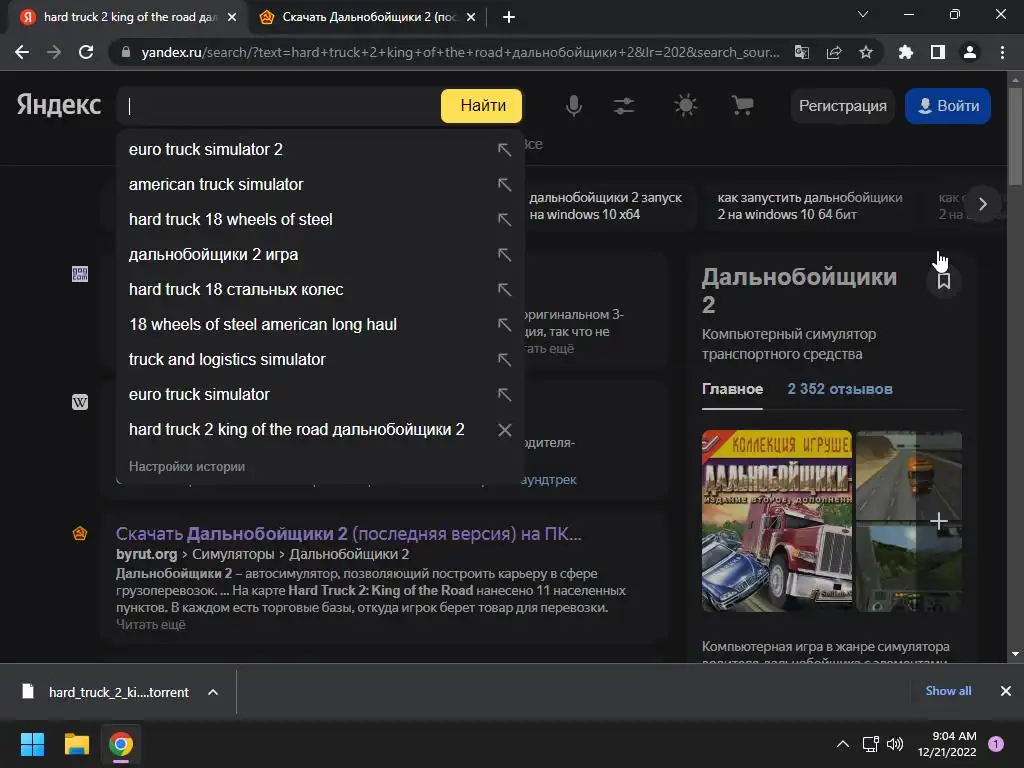Fill suggestion arrow for дальнобойщики 2 игра

coord(504,255)
